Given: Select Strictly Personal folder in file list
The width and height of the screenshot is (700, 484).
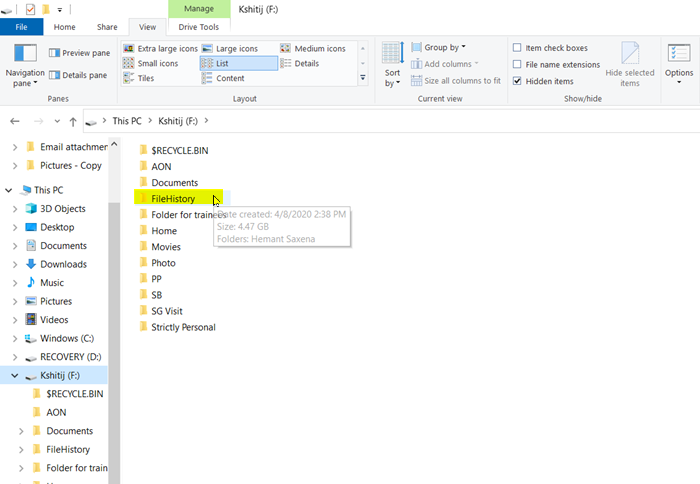Looking at the screenshot, I should pyautogui.click(x=177, y=327).
